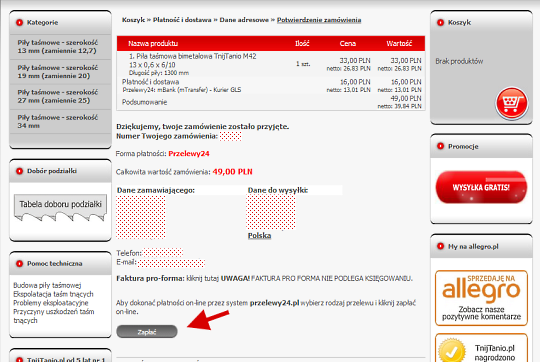Click the Dobór podziałki red bullet icon
Viewport: 540px width, 362px height.
pyautogui.click(x=20, y=171)
